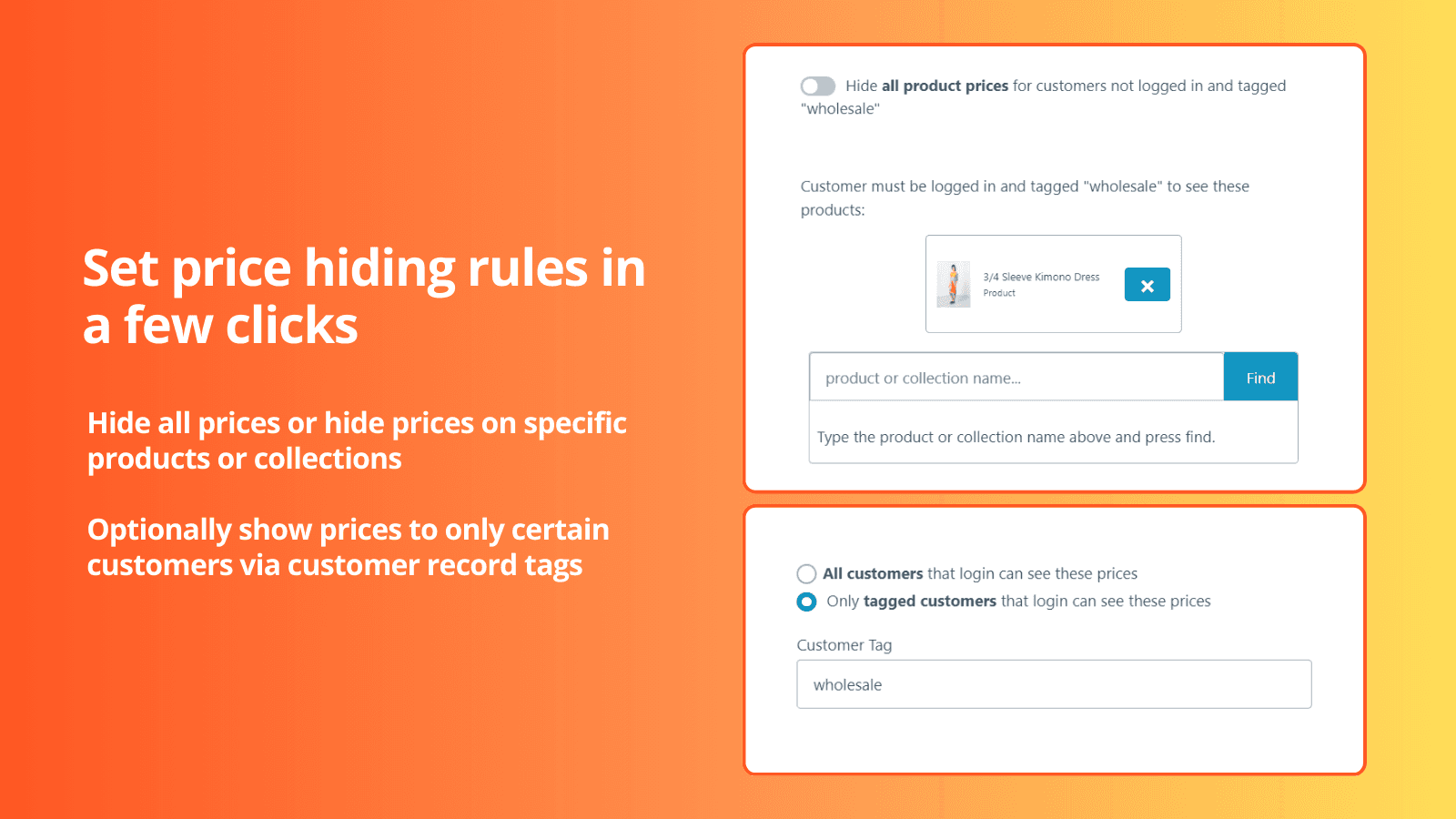Image resolution: width=1456 pixels, height=819 pixels.
Task: Select the All customers radio option
Action: [806, 573]
